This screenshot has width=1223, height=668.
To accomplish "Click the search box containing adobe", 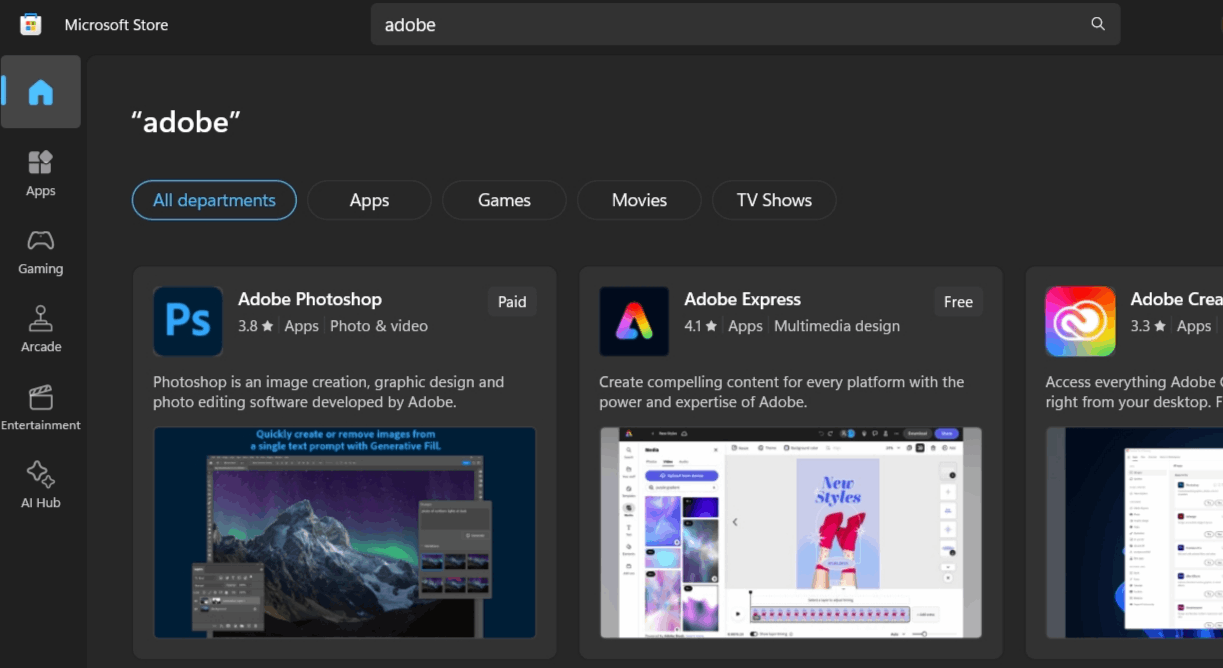I will pos(745,24).
